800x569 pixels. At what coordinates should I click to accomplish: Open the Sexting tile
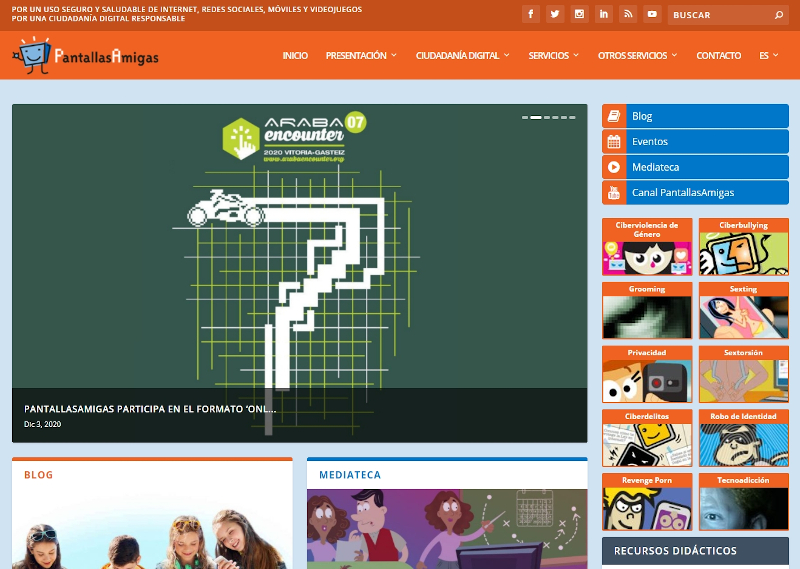coord(744,311)
